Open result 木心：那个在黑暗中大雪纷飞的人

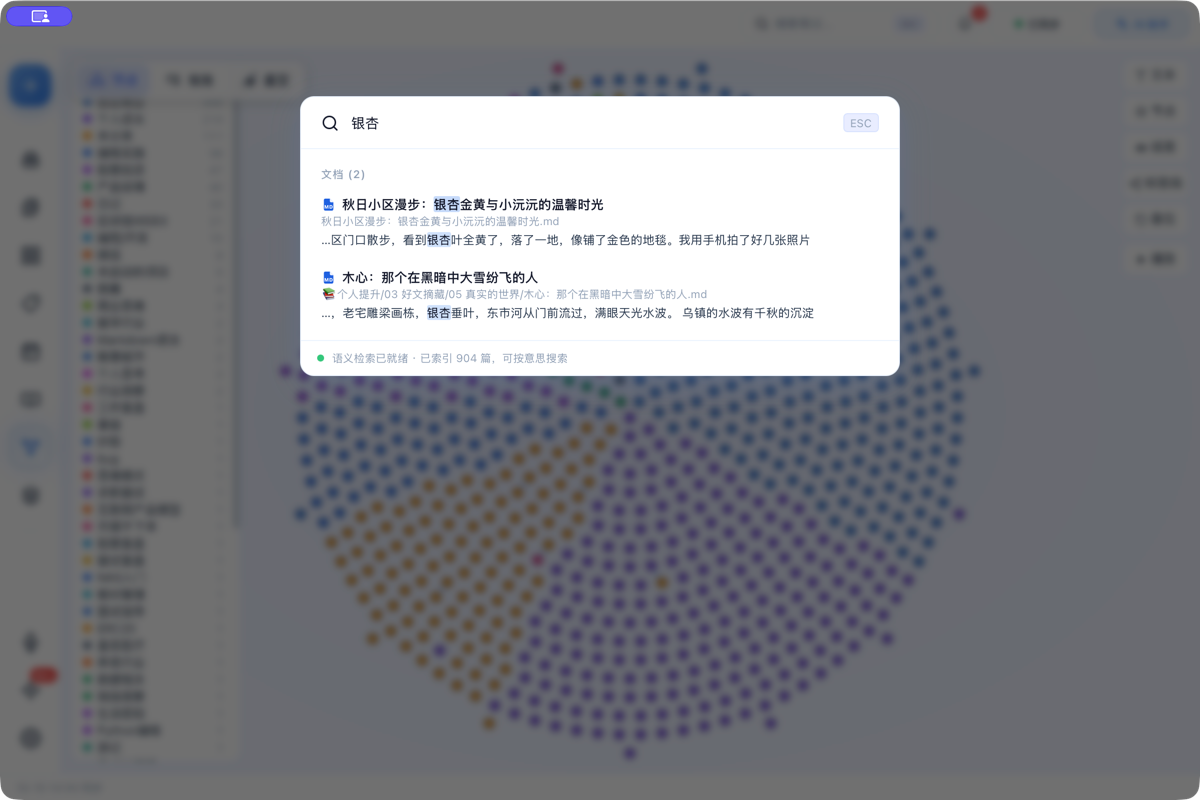point(439,277)
